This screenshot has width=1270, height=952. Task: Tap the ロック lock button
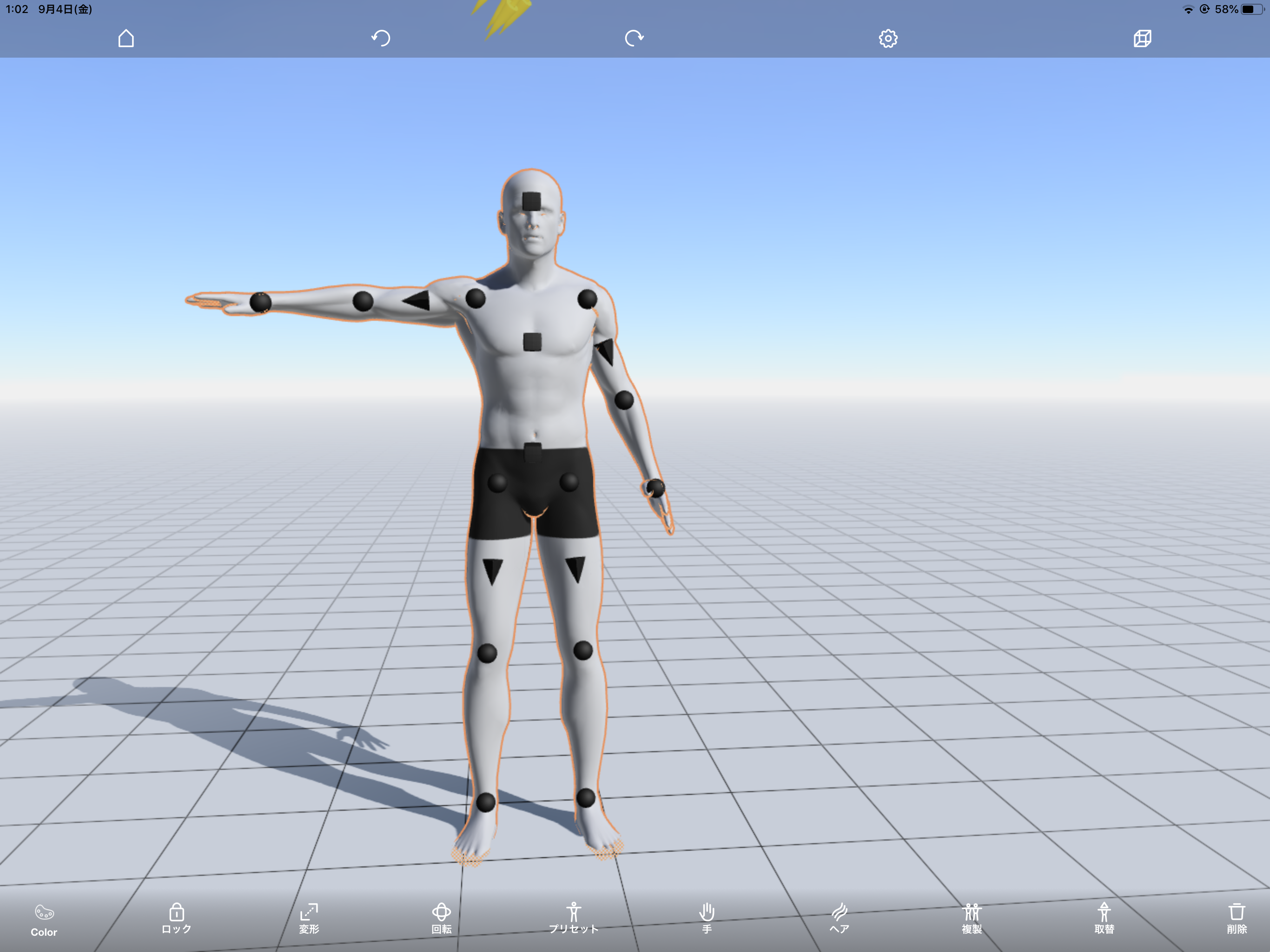tap(176, 919)
